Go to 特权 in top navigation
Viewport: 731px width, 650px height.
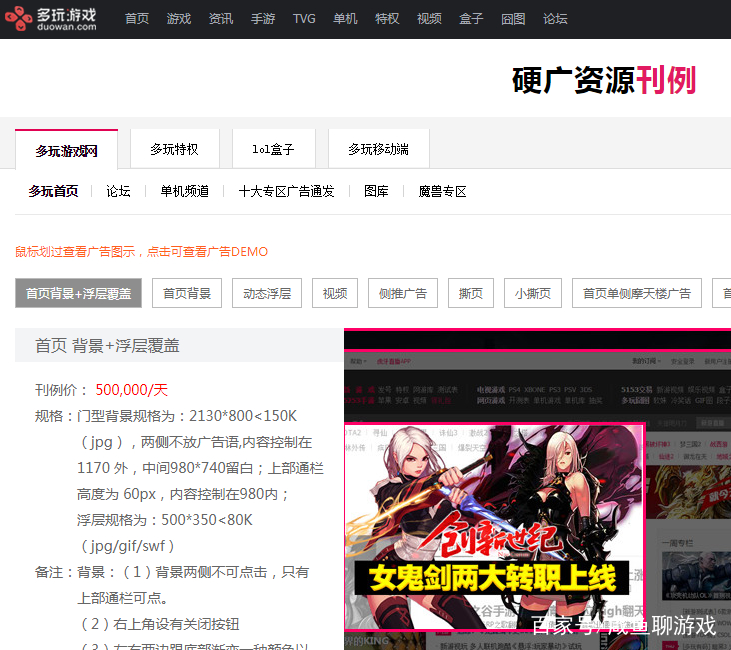pos(387,19)
